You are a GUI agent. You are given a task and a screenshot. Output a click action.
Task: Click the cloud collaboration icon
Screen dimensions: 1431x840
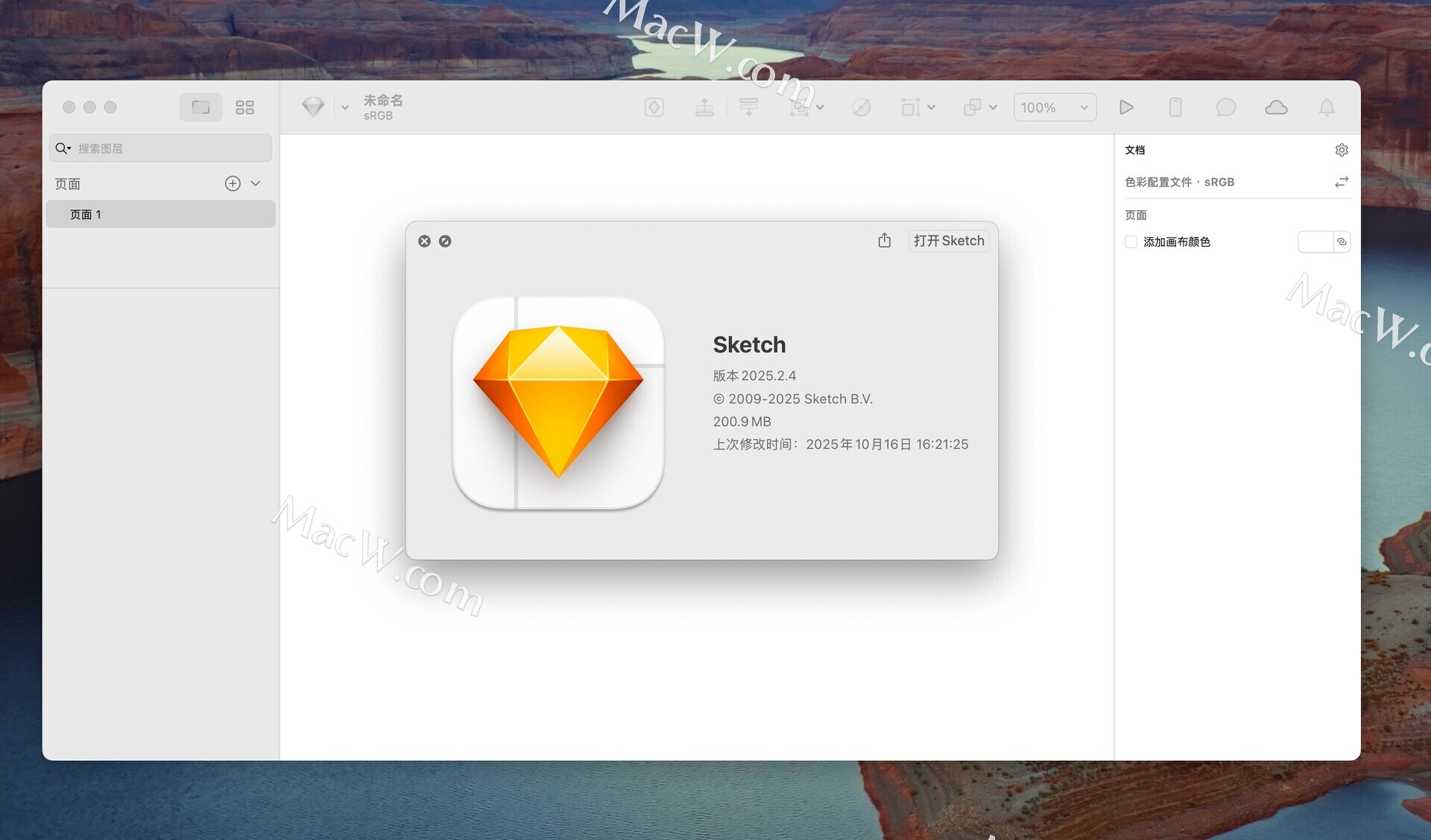(x=1276, y=107)
